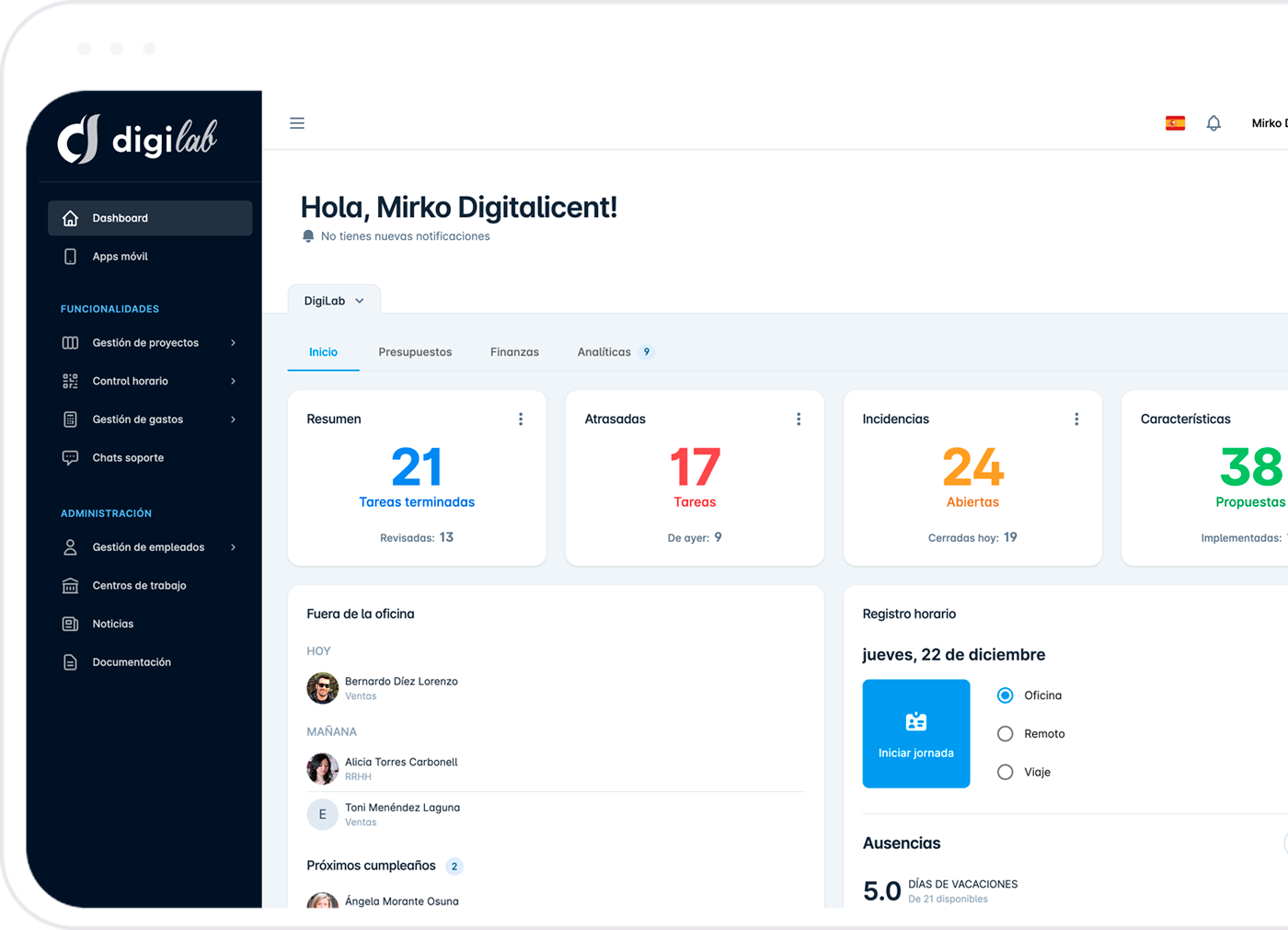Screen dimensions: 1288x930
Task: Open the notifications bell icon
Action: 1213,123
